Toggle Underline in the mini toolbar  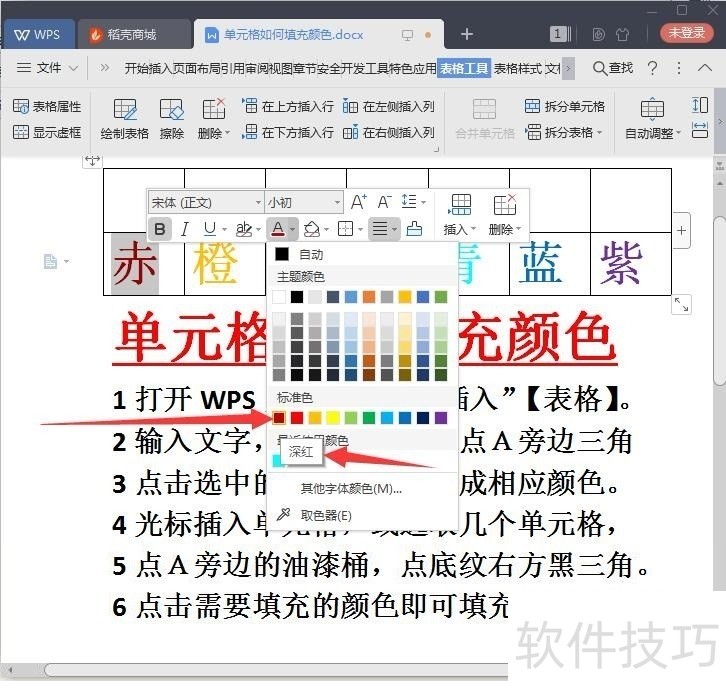[209, 229]
